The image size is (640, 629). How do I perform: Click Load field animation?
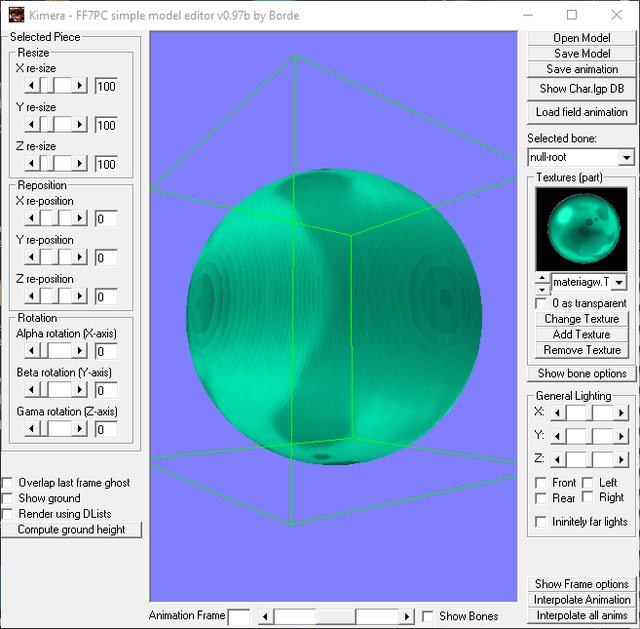(x=582, y=112)
